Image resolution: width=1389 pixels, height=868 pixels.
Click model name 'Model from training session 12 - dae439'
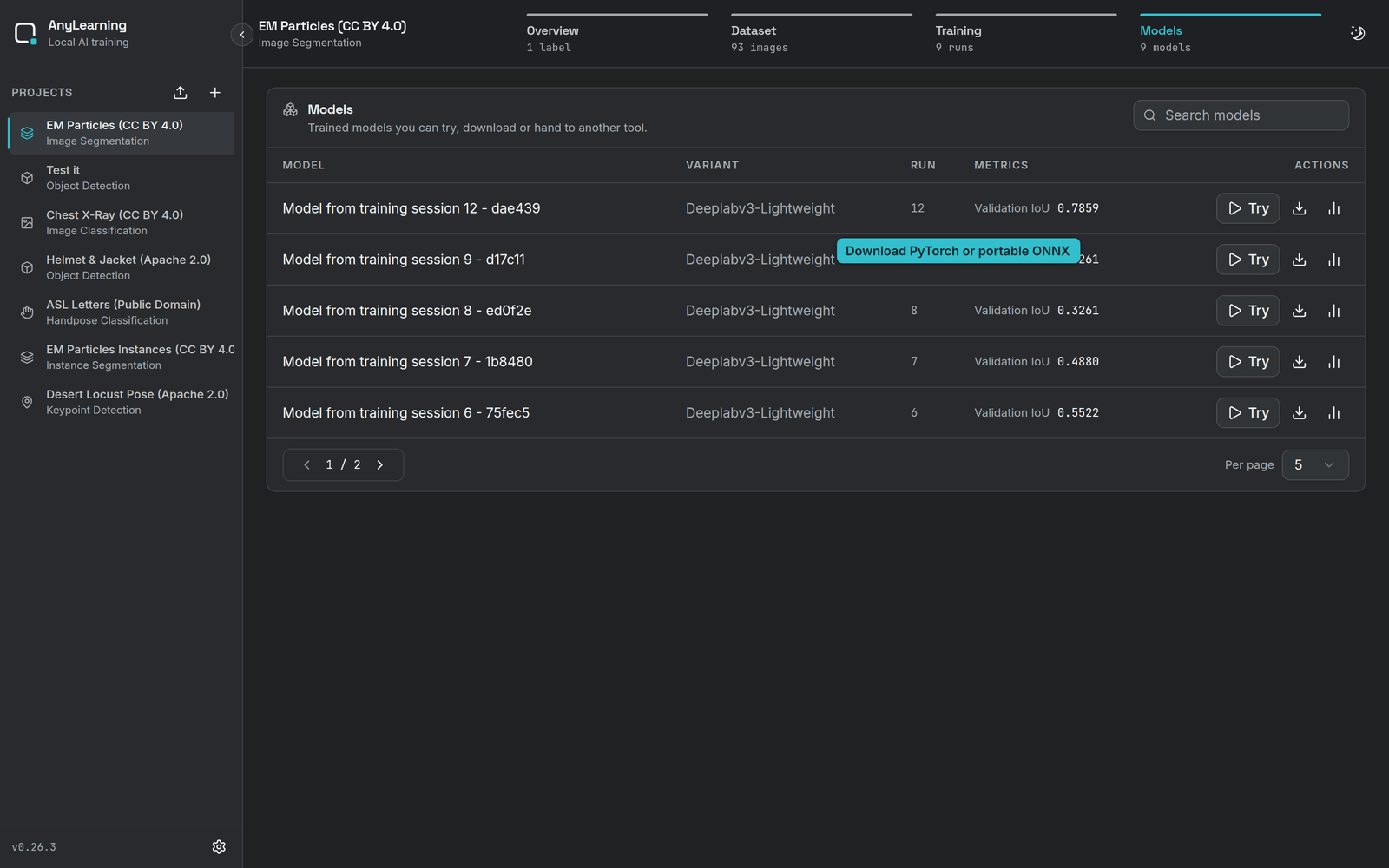[411, 208]
